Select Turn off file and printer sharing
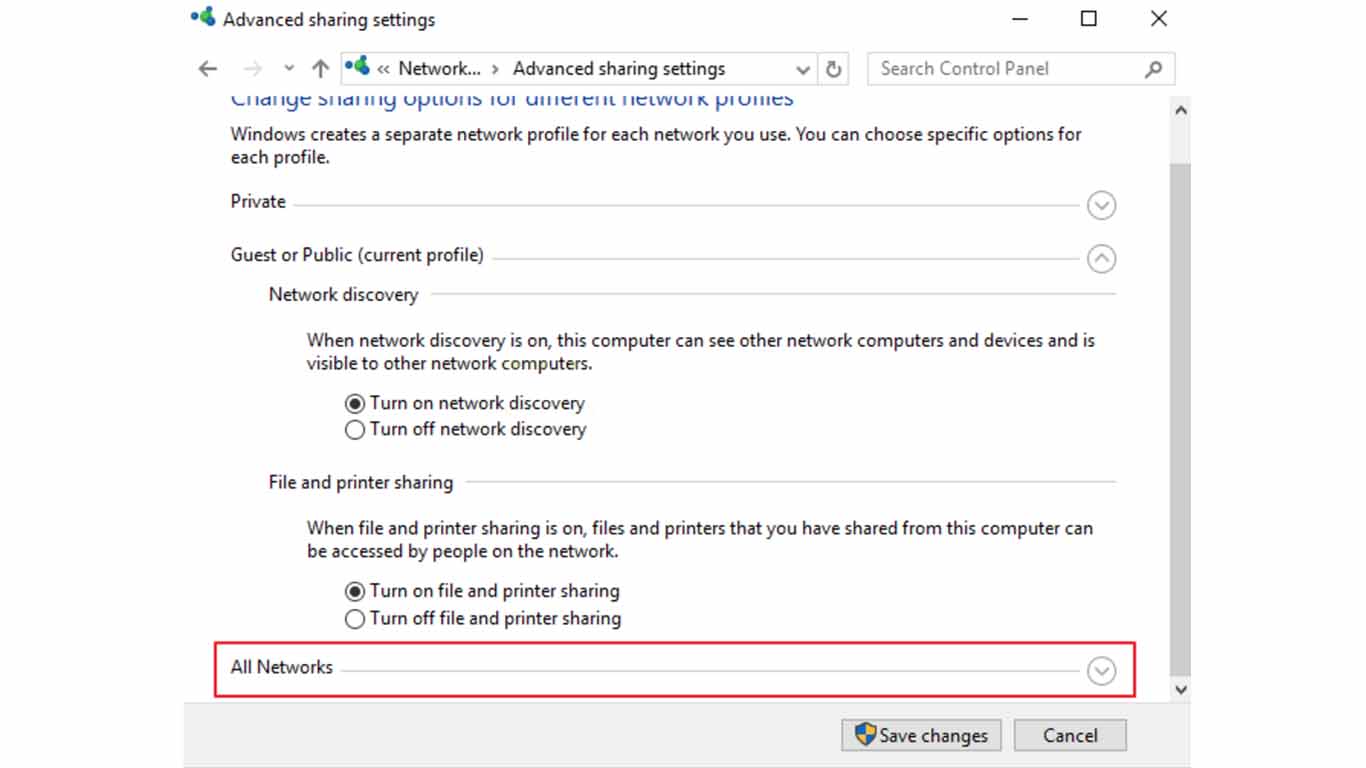The height and width of the screenshot is (768, 1366). click(354, 618)
